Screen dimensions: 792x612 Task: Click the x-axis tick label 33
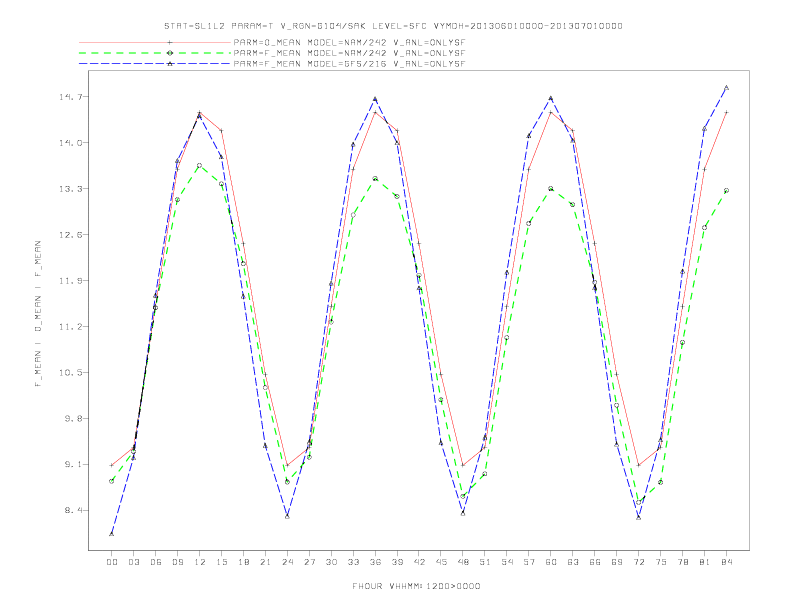click(353, 562)
